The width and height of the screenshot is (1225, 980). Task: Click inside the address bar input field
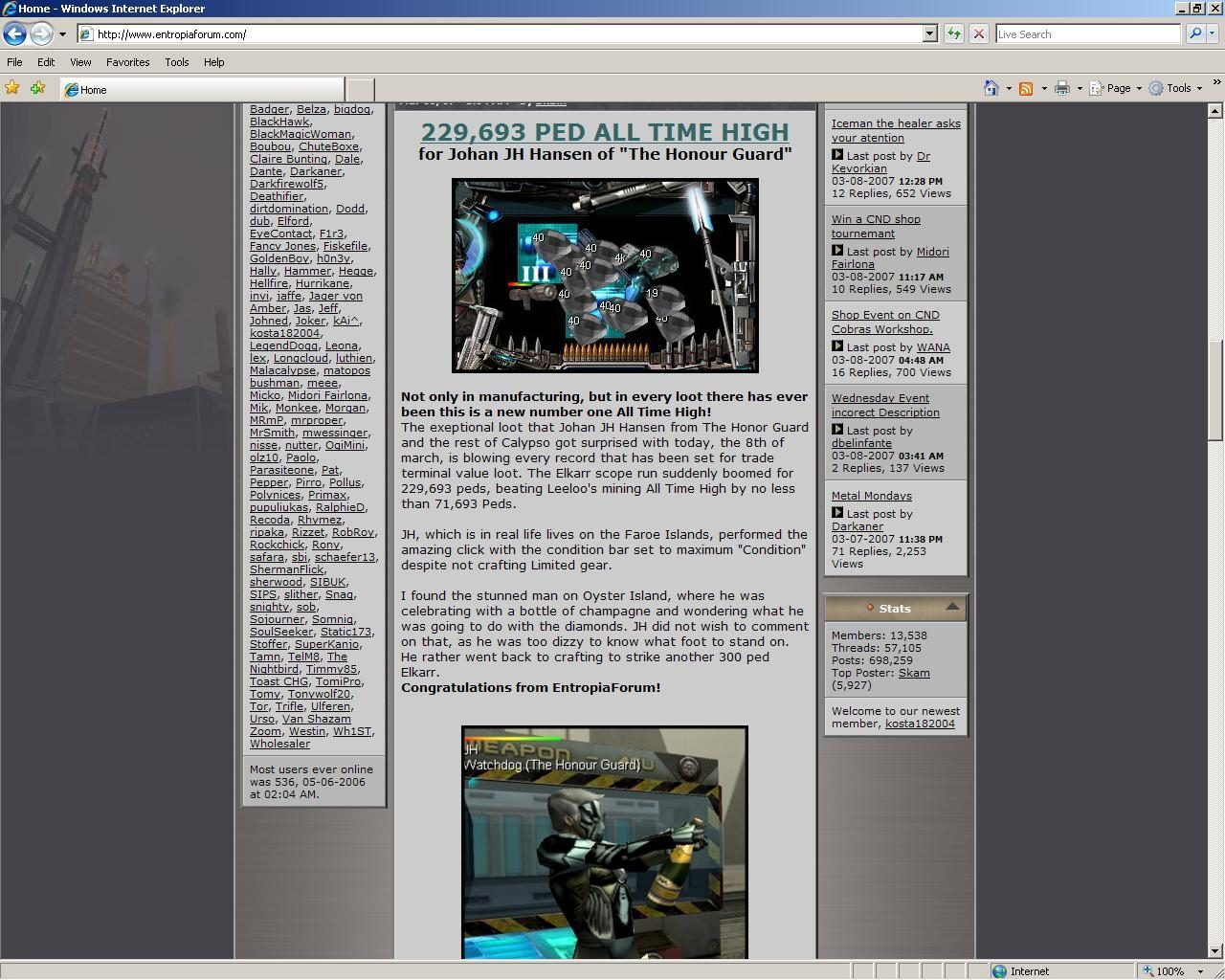pyautogui.click(x=383, y=33)
